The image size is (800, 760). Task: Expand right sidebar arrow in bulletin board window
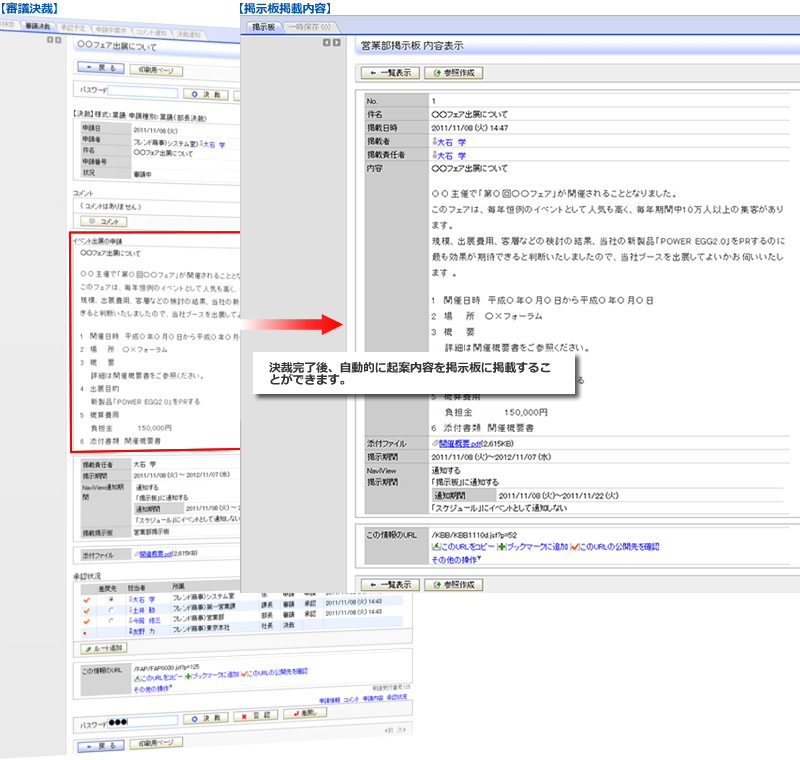(x=336, y=43)
